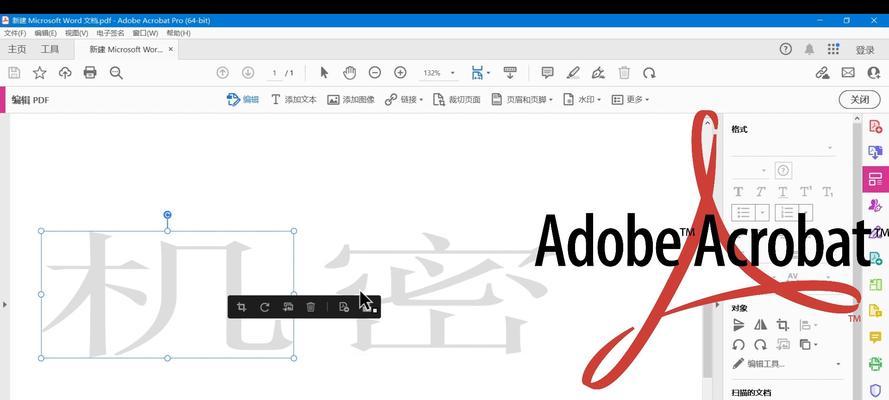Screen dimensions: 889x400
Task: Select the highlighter pen tool
Action: point(573,73)
